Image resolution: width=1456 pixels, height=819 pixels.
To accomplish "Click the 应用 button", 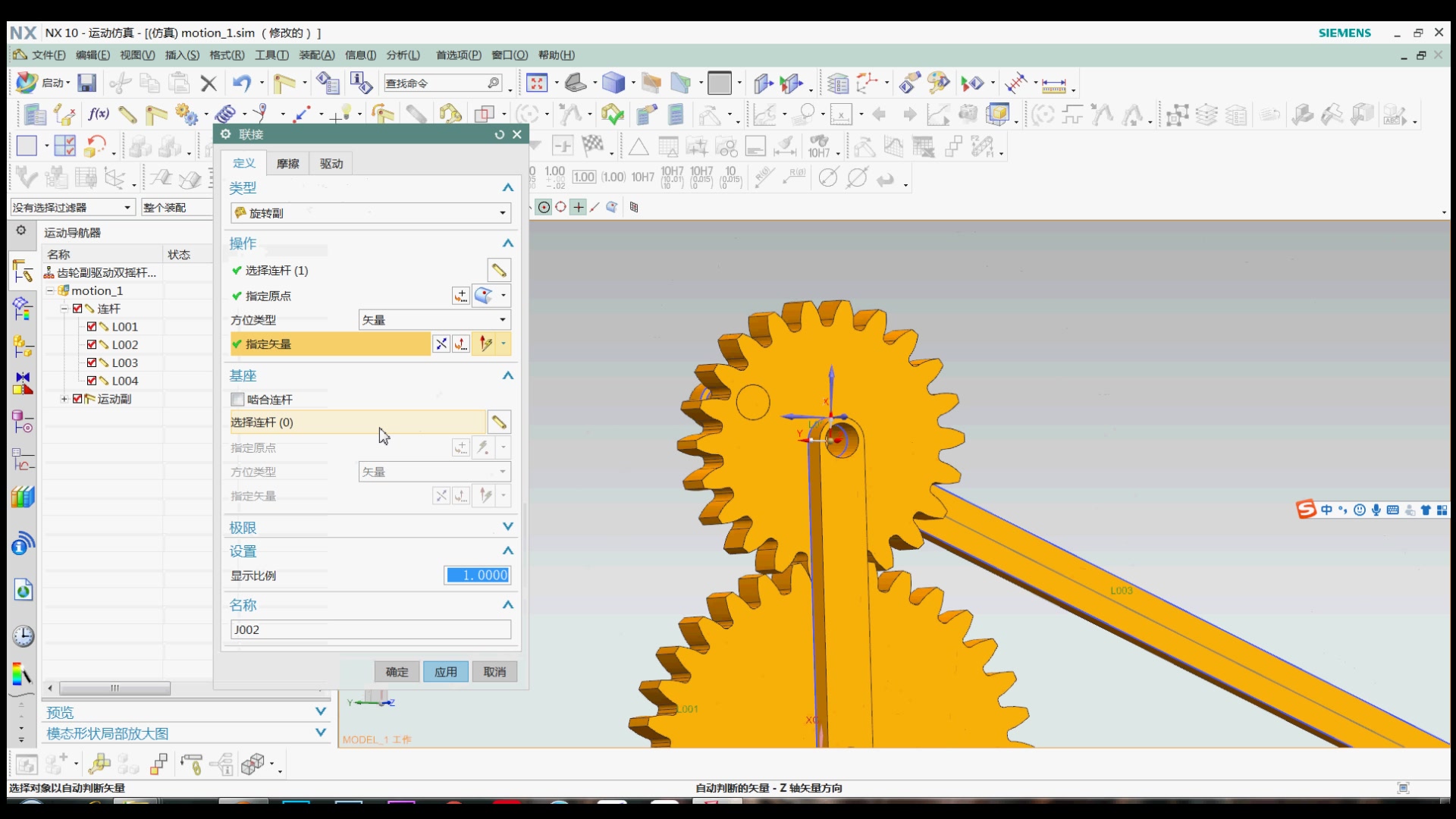I will coord(445,672).
